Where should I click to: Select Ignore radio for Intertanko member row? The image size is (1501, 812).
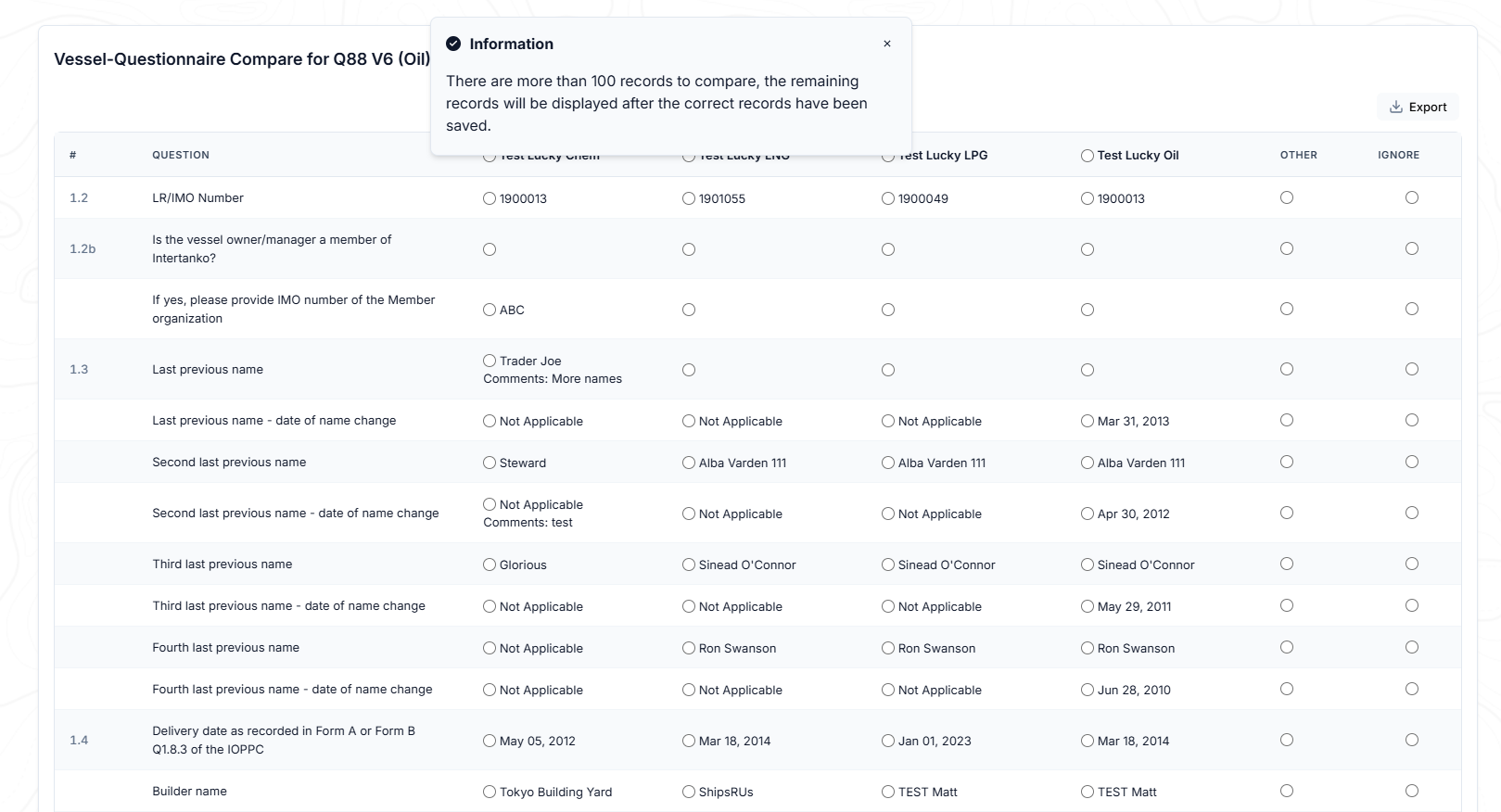coord(1412,248)
